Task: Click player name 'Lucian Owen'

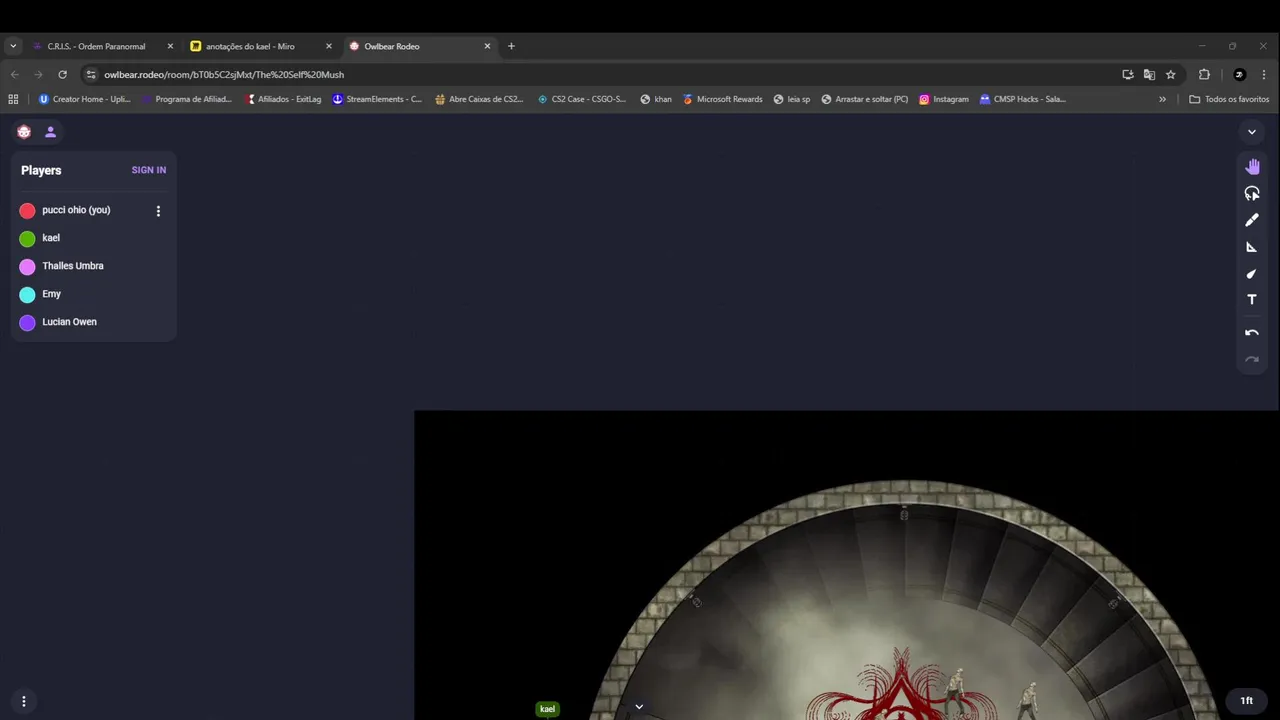Action: coord(70,322)
